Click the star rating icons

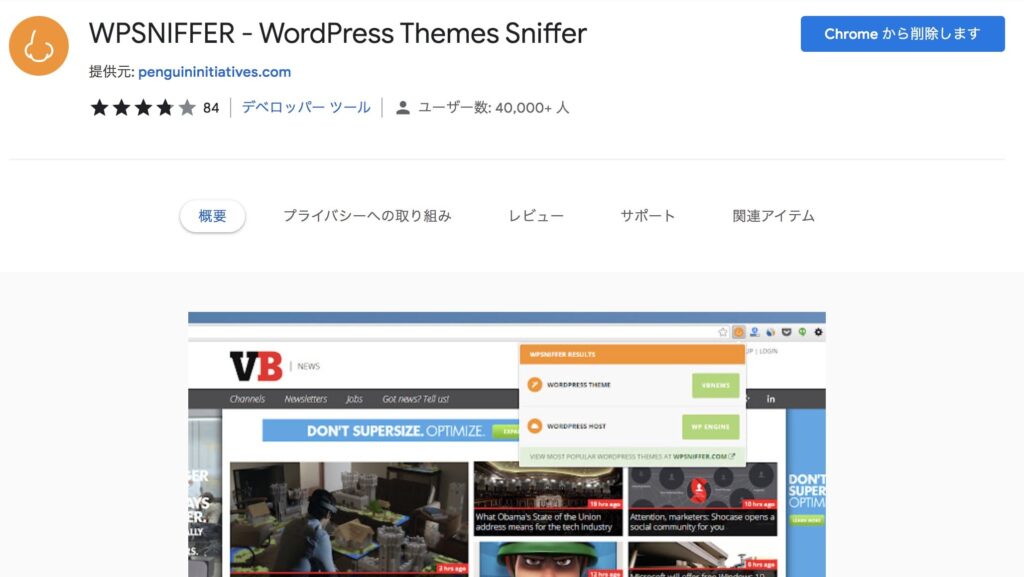coord(143,108)
